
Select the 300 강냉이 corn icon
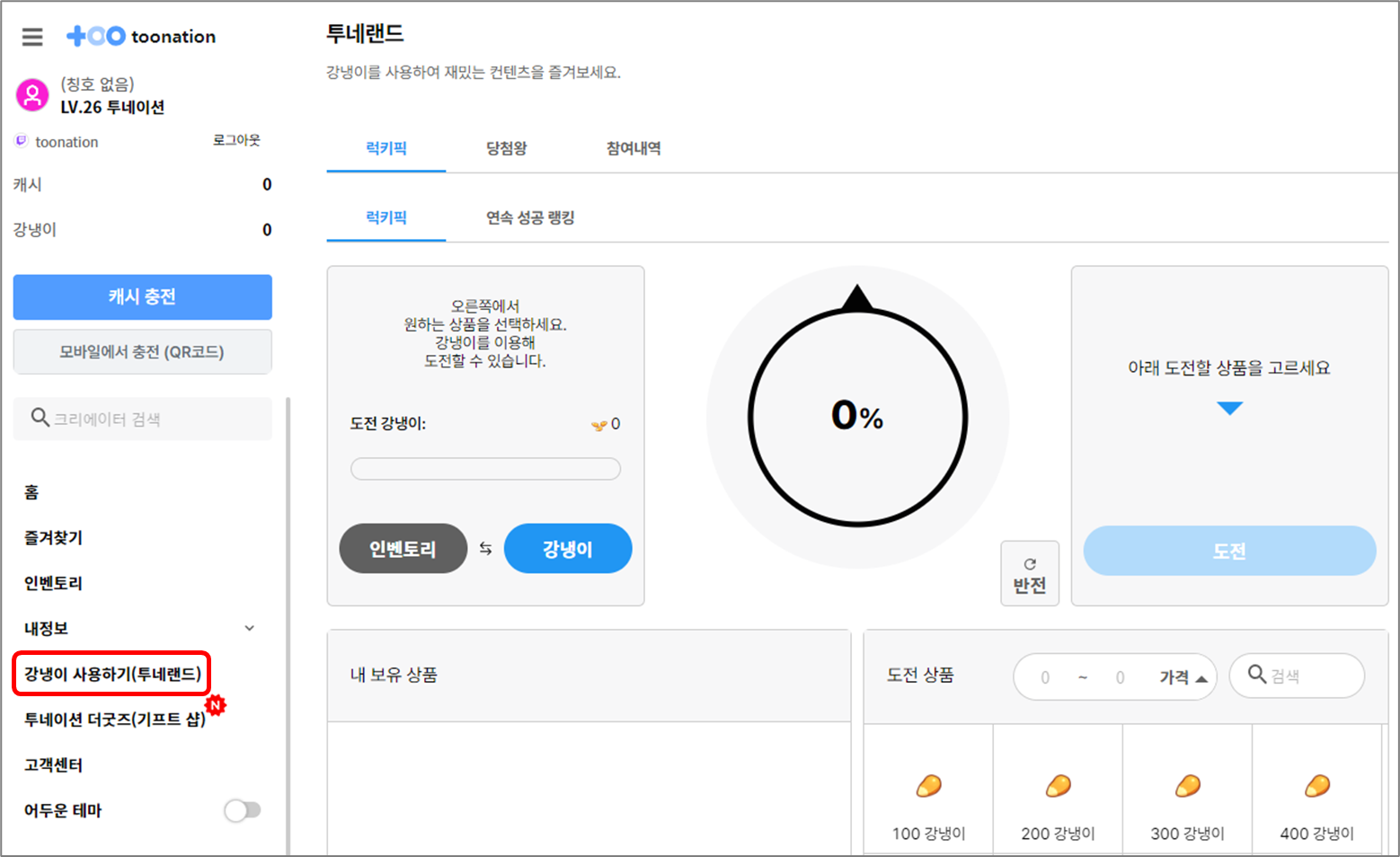tap(1188, 787)
